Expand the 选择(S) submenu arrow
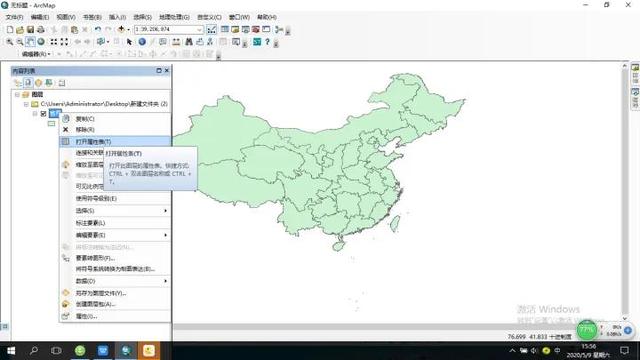Viewport: 640px width, 360px height. (x=165, y=211)
